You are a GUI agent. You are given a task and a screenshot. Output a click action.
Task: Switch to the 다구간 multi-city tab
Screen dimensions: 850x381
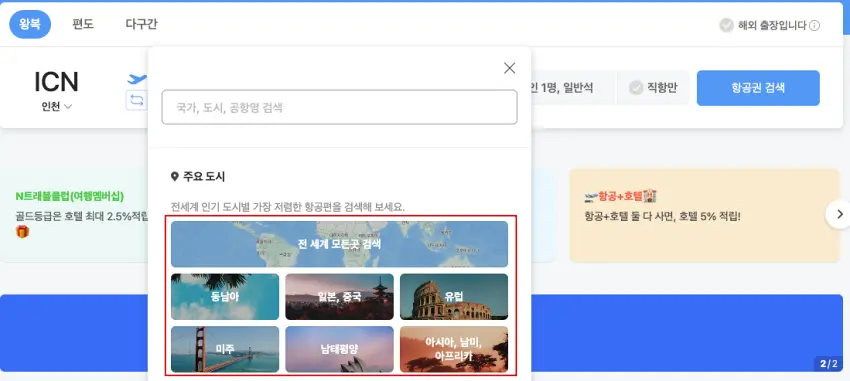pos(141,24)
